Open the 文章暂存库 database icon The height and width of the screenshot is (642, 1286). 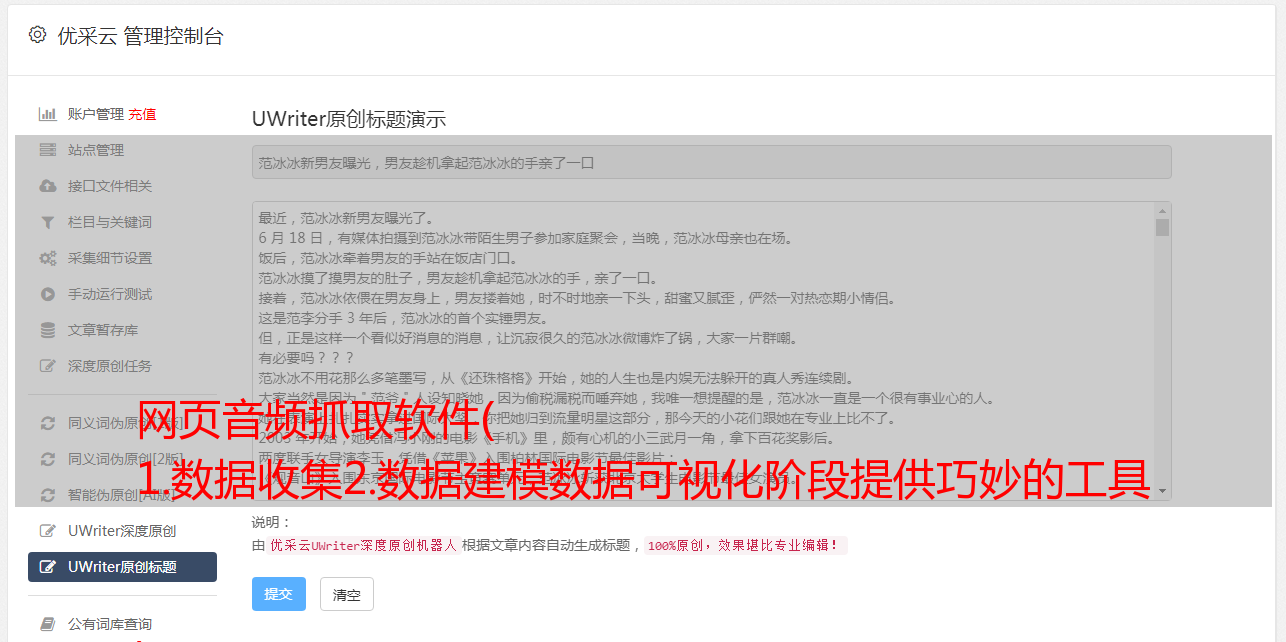coord(47,330)
